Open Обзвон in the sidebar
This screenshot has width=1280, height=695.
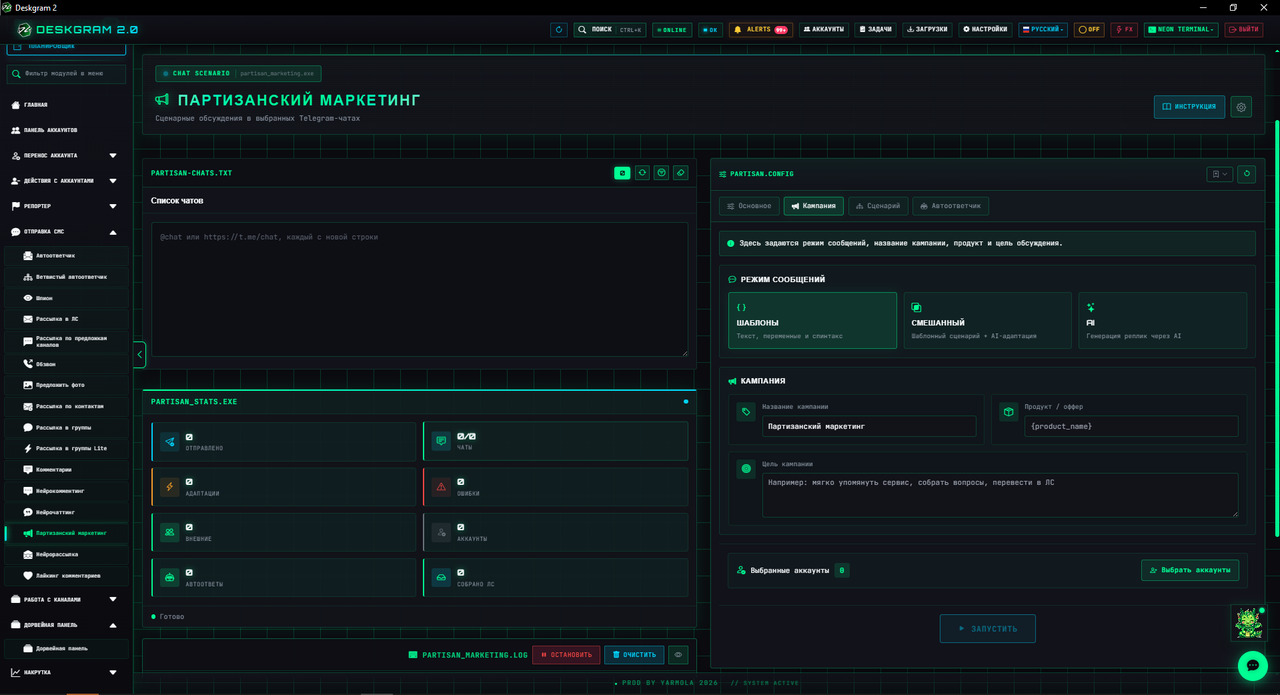66,364
